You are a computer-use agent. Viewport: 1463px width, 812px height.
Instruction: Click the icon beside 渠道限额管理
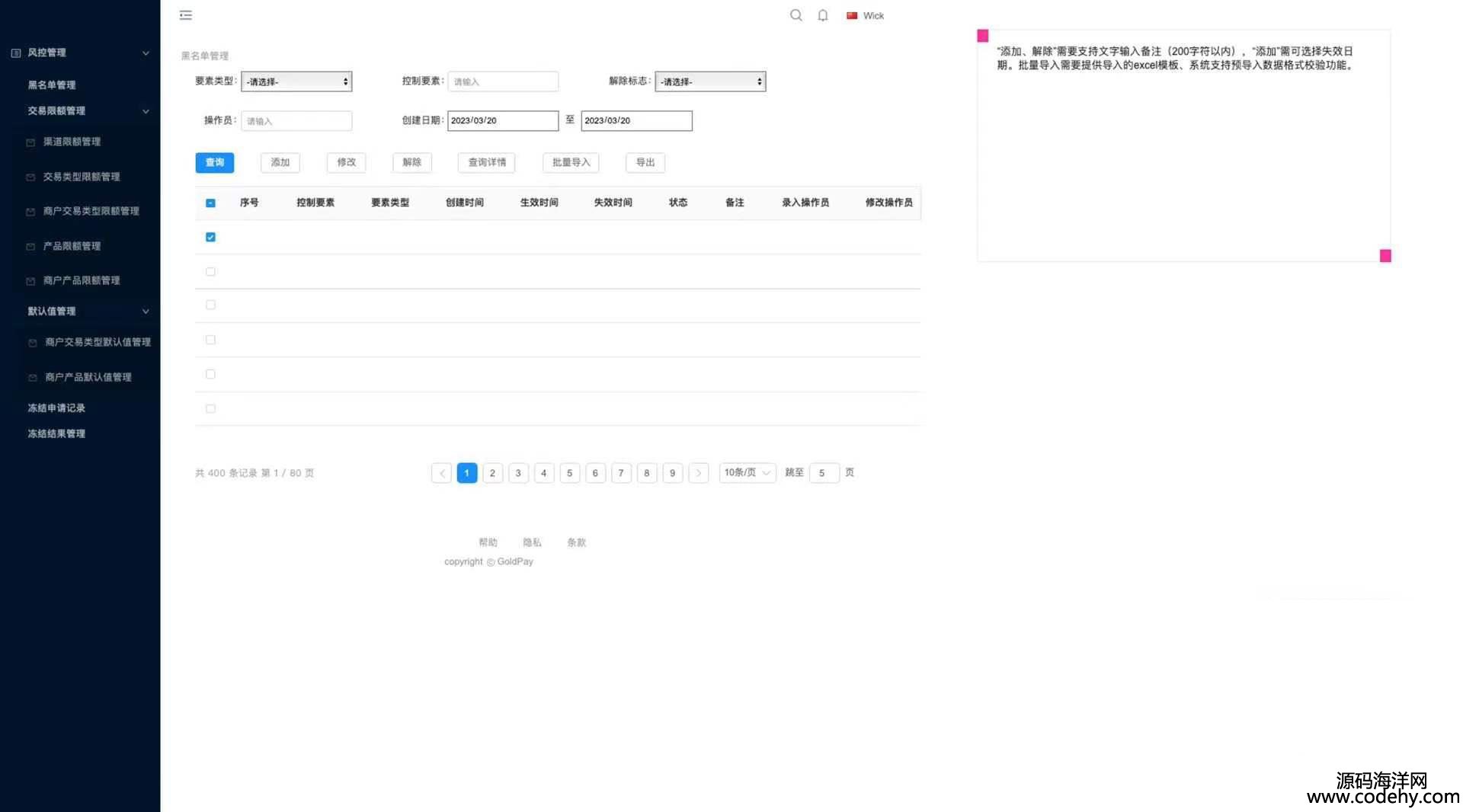30,142
